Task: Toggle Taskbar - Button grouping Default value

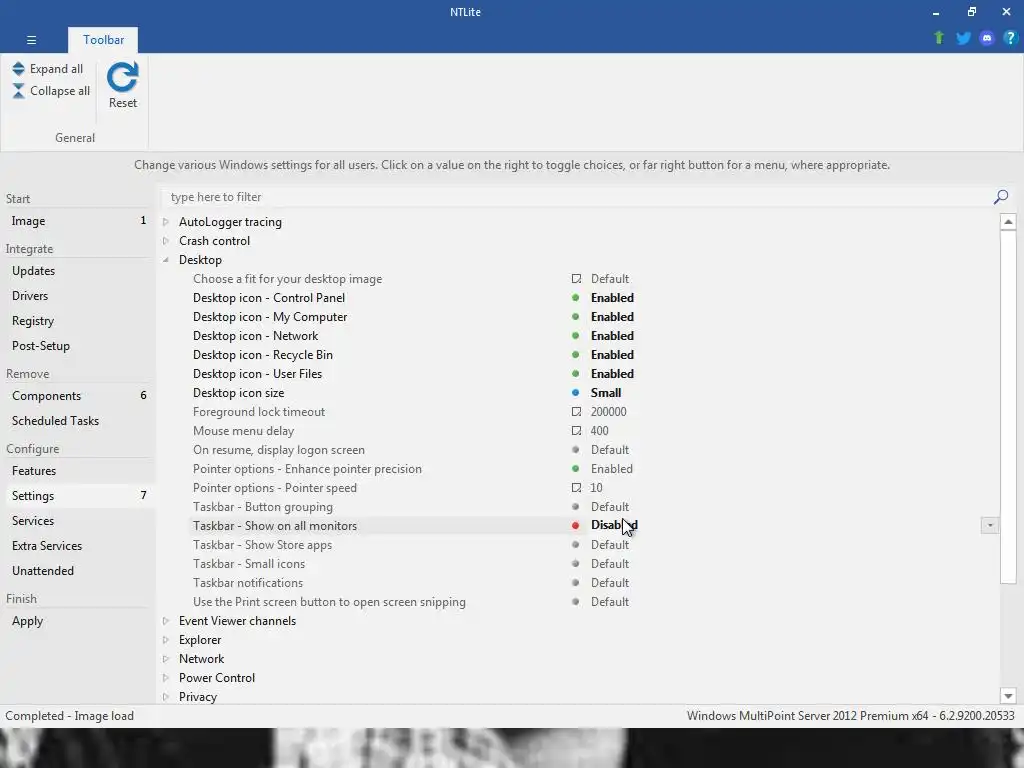Action: click(x=610, y=507)
